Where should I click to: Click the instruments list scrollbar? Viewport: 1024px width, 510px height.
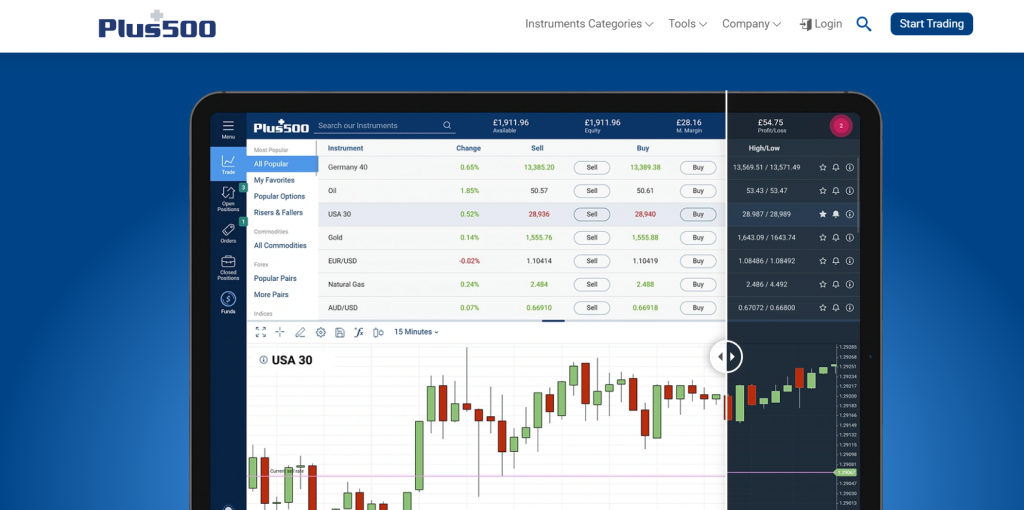coord(857,194)
